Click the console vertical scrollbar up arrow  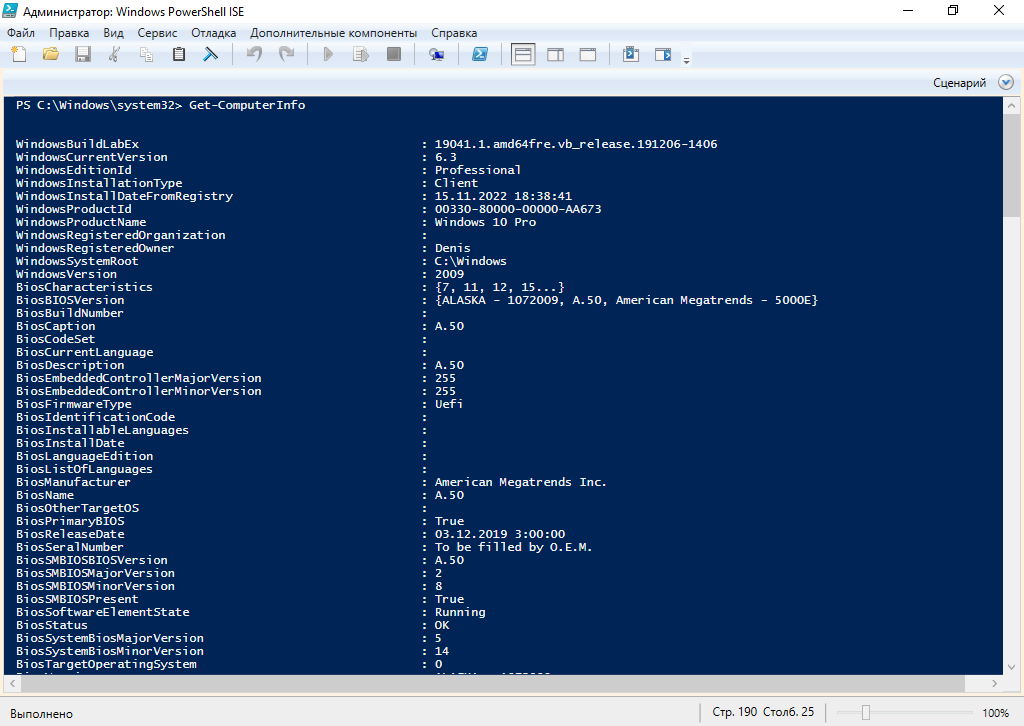[1013, 105]
